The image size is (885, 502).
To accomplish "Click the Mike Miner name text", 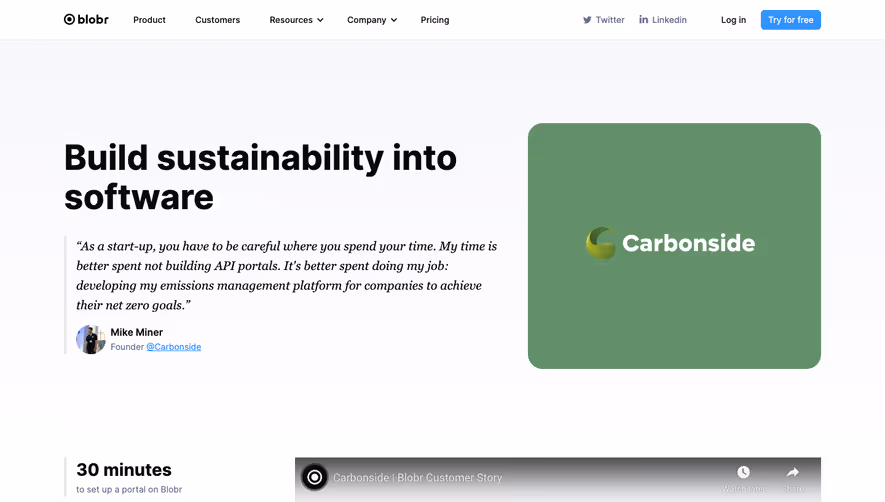I will (x=137, y=332).
